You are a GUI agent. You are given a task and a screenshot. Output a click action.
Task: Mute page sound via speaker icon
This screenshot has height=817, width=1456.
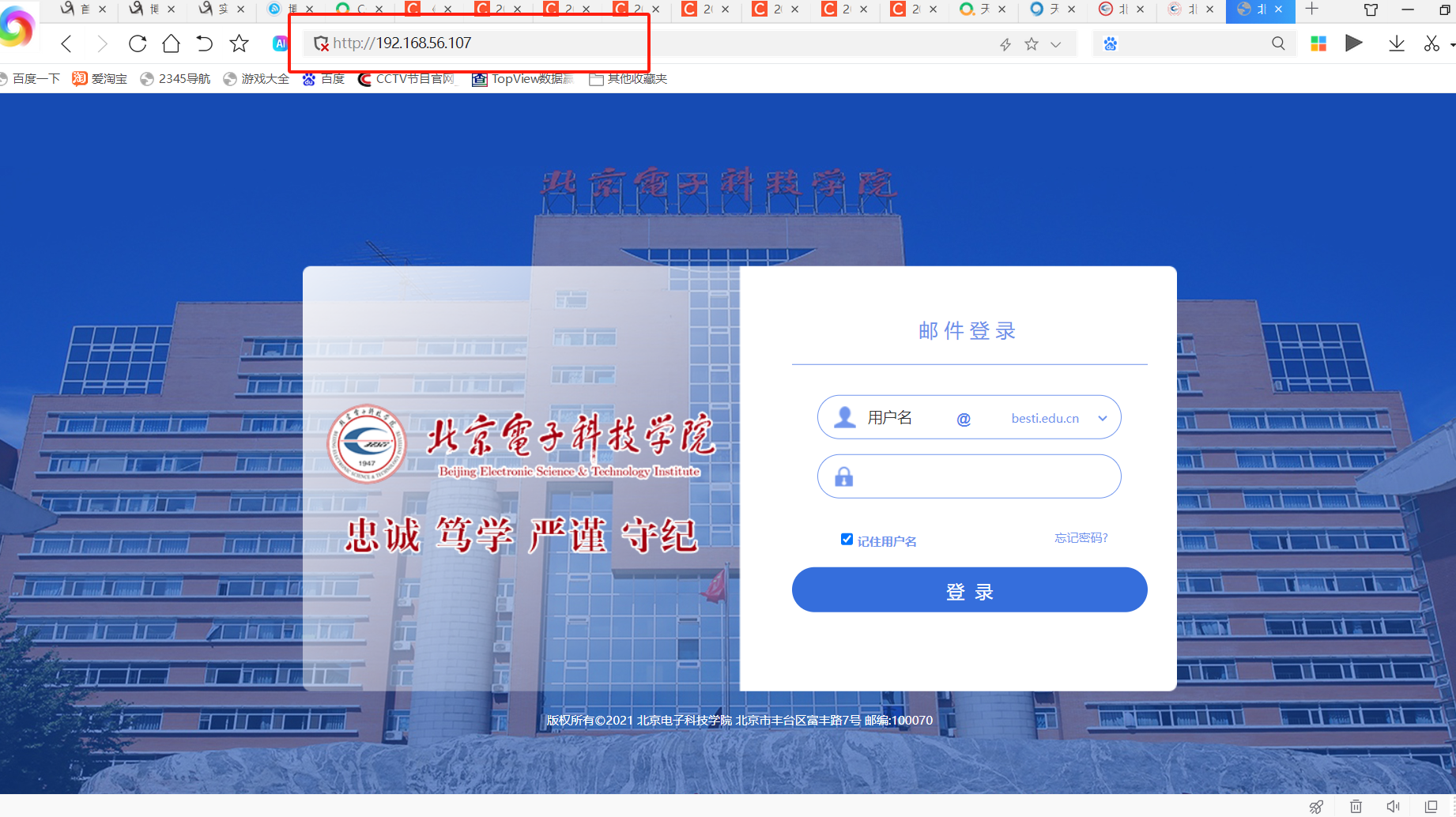click(1393, 807)
